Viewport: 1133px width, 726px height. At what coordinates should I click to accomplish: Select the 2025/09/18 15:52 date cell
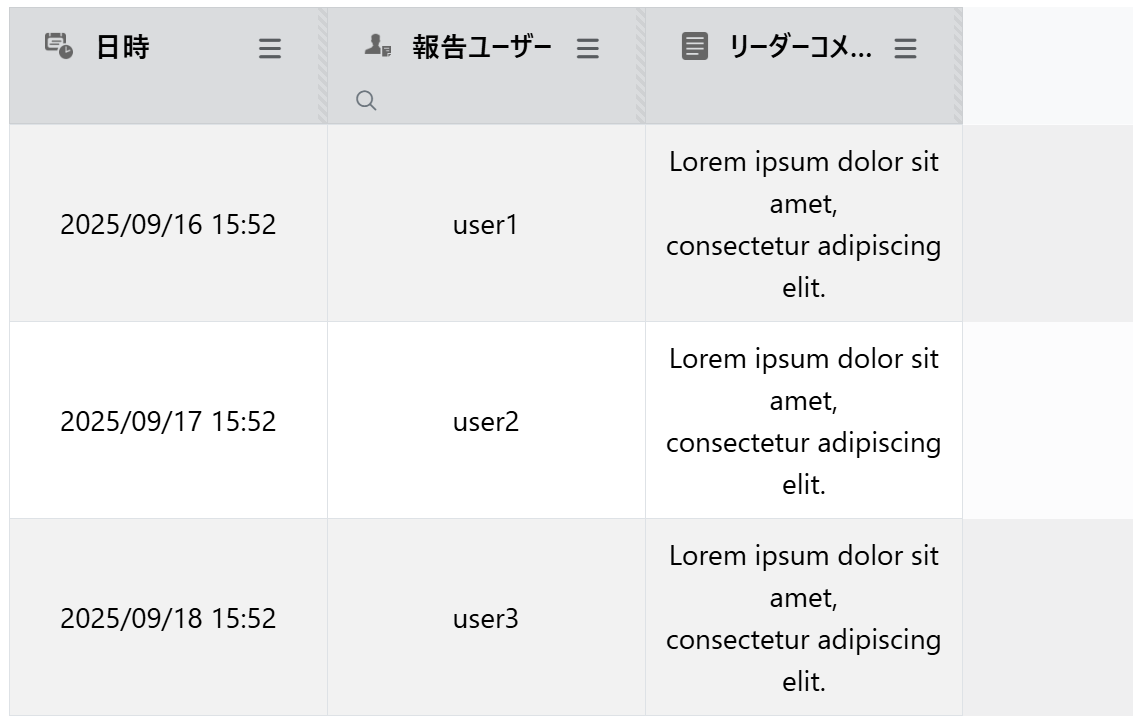(x=168, y=618)
